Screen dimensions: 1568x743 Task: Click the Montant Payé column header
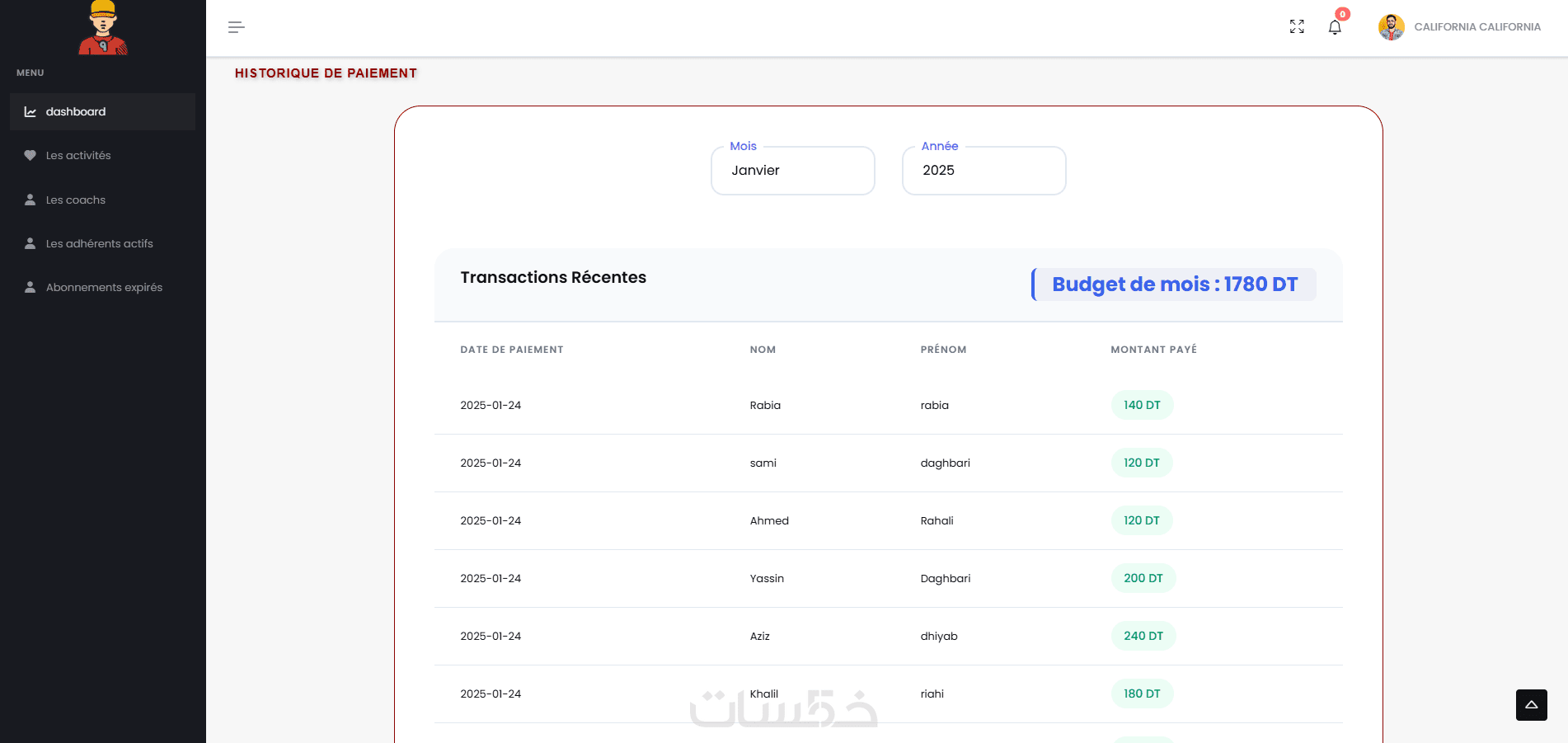(x=1153, y=350)
